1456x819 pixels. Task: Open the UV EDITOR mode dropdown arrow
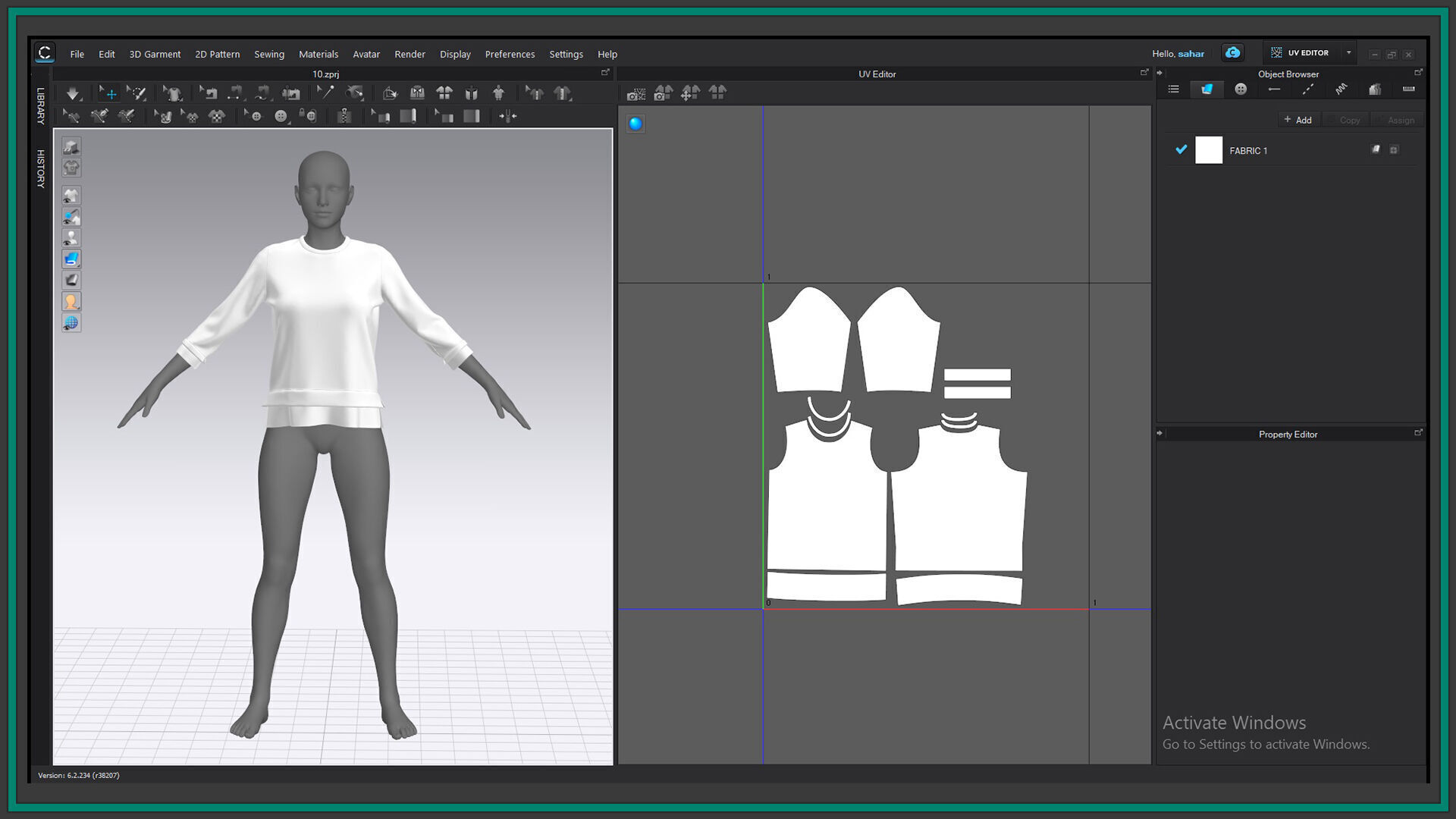[x=1348, y=53]
